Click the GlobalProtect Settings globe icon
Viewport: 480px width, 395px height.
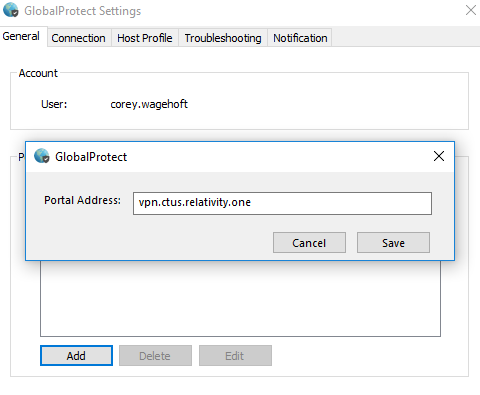(x=11, y=10)
